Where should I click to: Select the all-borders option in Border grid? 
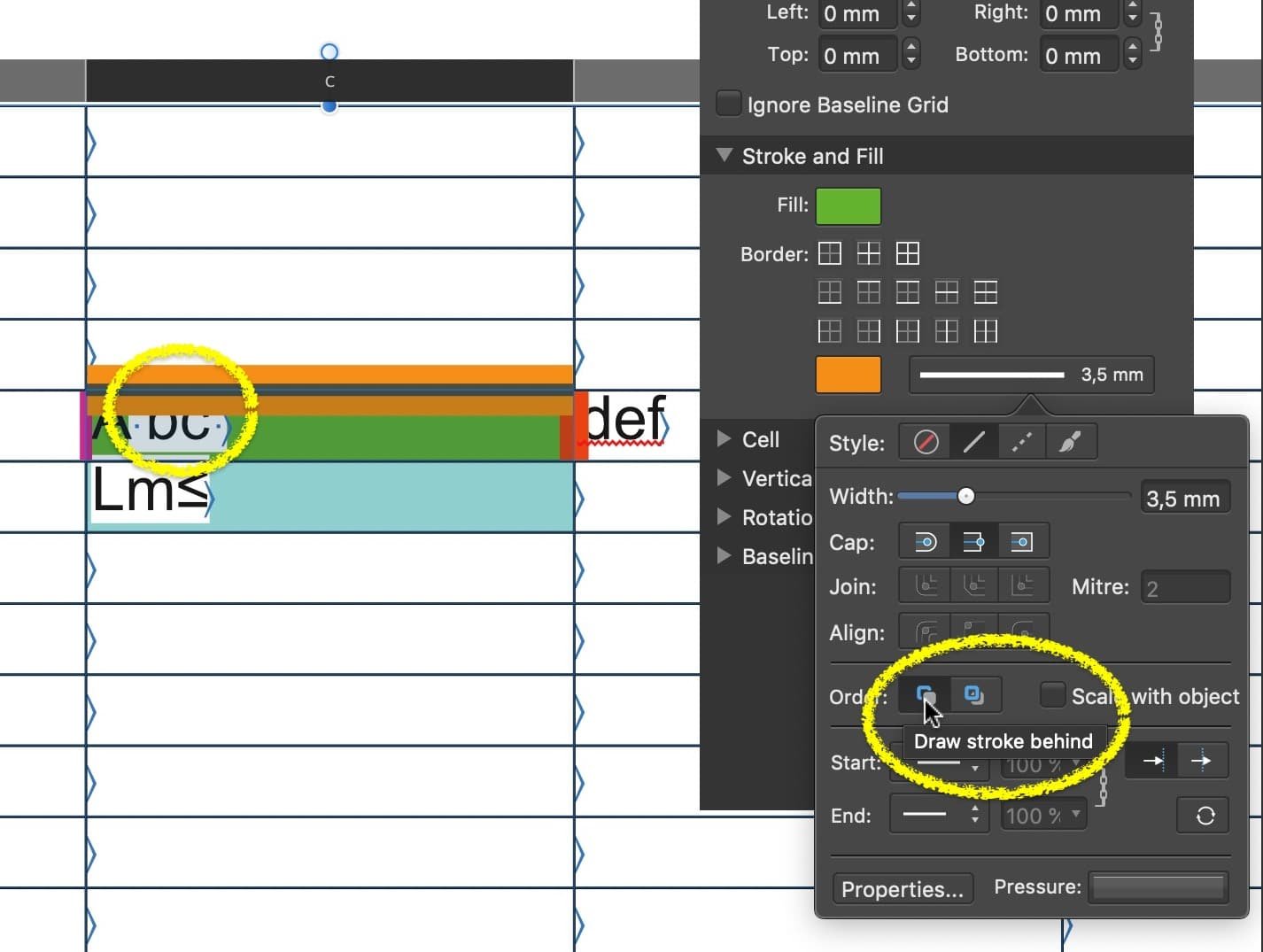pos(908,253)
